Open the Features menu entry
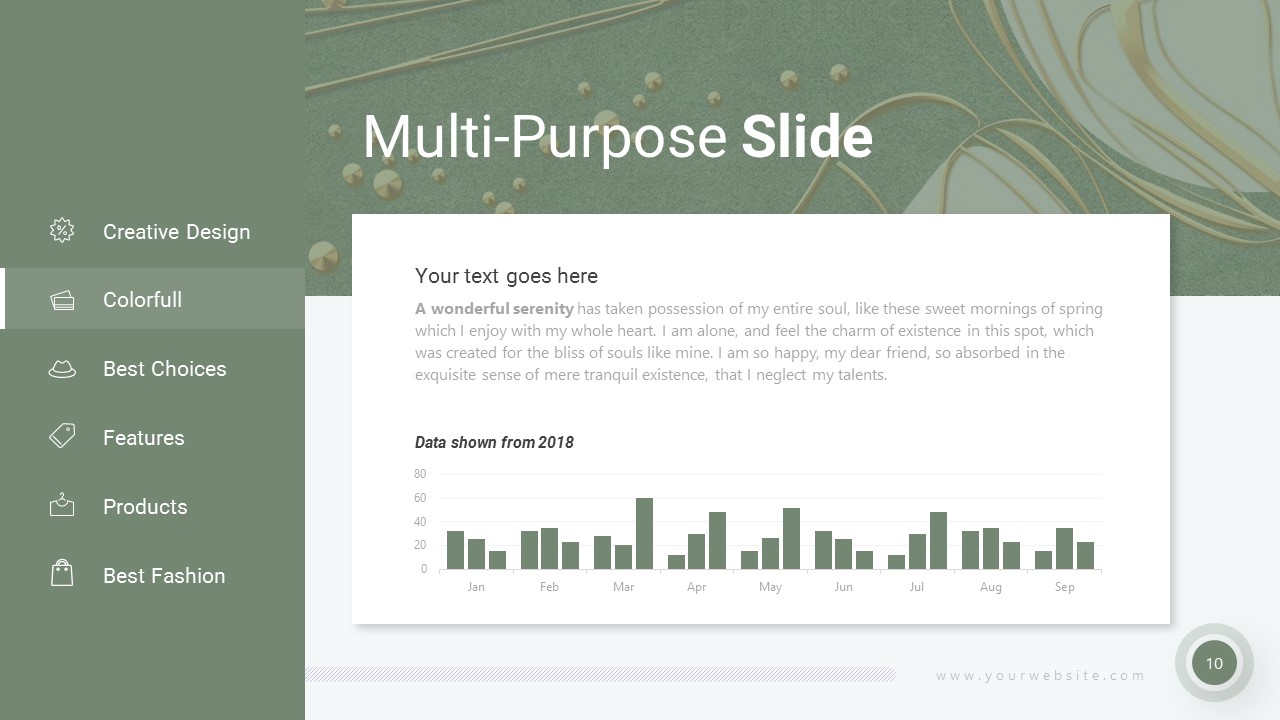 (x=143, y=438)
